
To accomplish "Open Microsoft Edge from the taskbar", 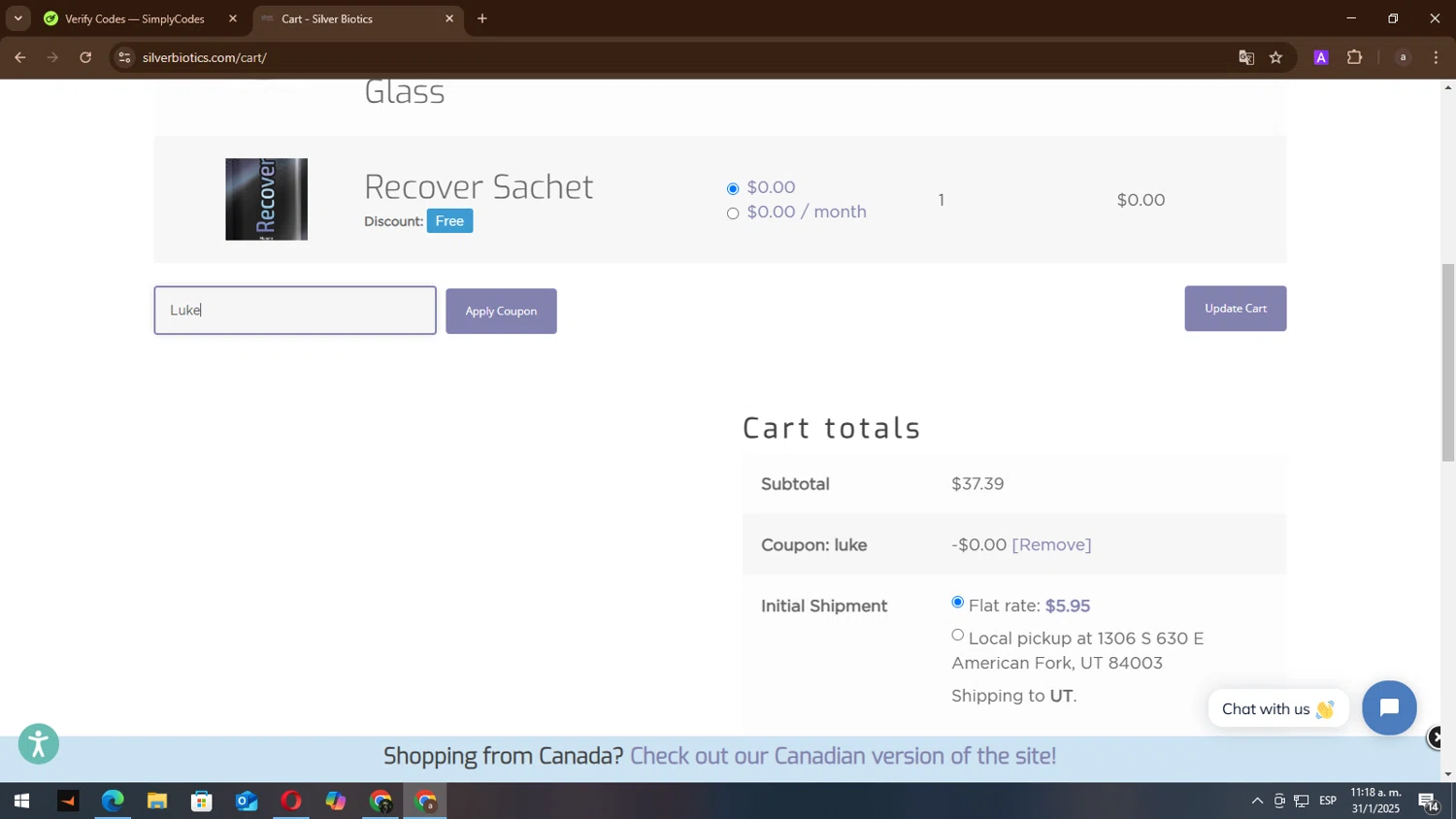I will tap(113, 802).
